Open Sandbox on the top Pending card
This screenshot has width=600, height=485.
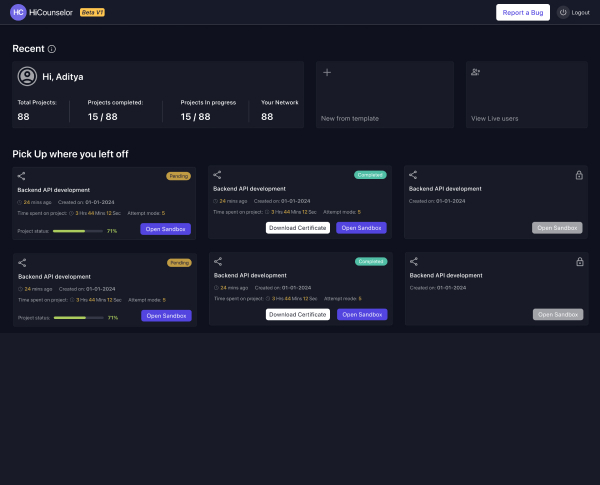pyautogui.click(x=165, y=230)
